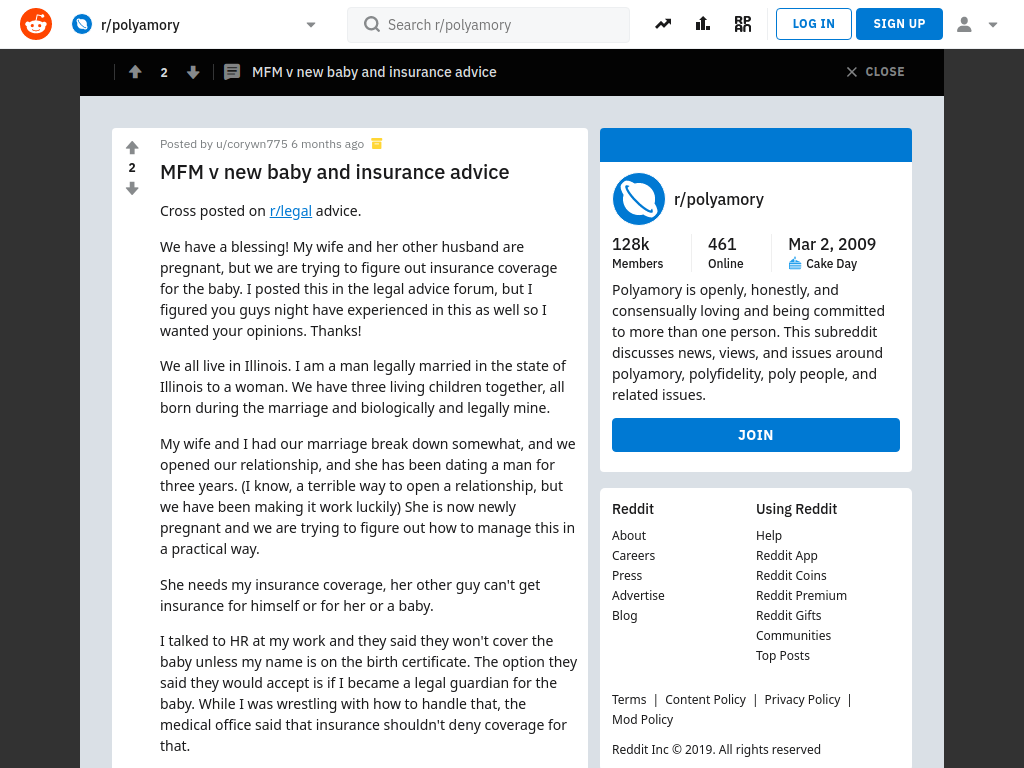The height and width of the screenshot is (768, 1024).
Task: Downvote the post beside its title
Action: 132,189
